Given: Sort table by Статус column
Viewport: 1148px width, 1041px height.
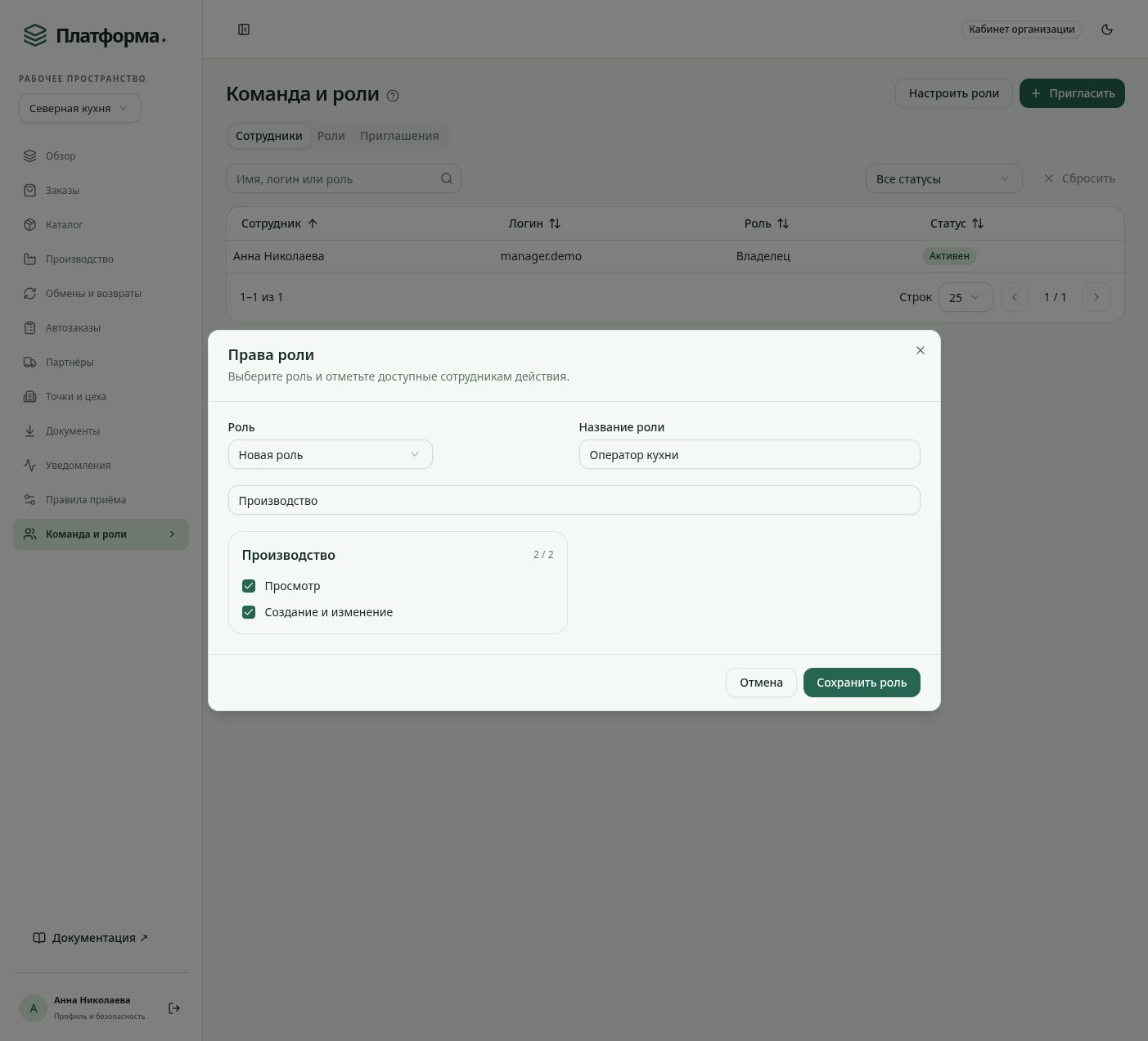Looking at the screenshot, I should point(957,223).
